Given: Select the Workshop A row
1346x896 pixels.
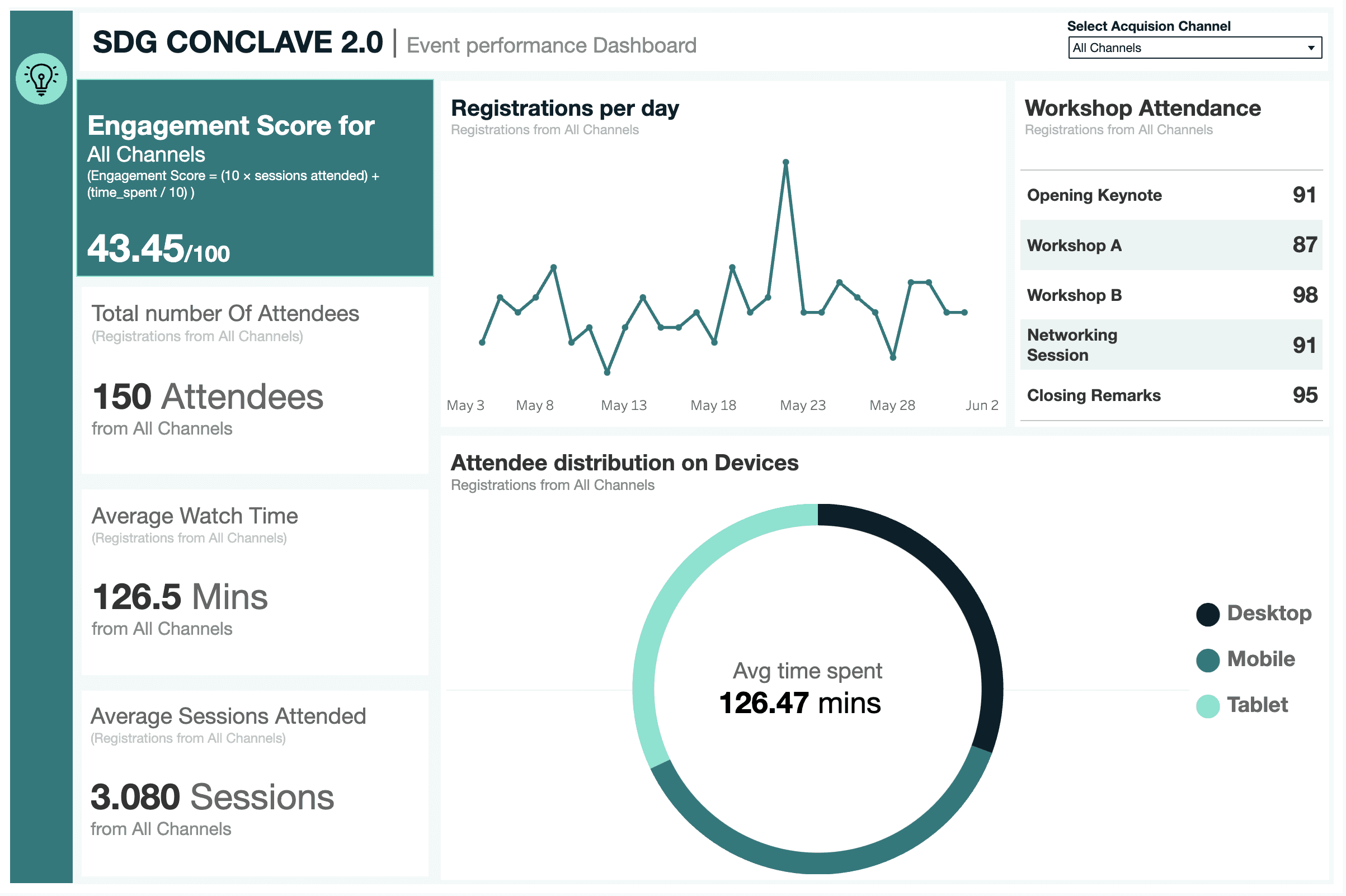Looking at the screenshot, I should click(1171, 245).
